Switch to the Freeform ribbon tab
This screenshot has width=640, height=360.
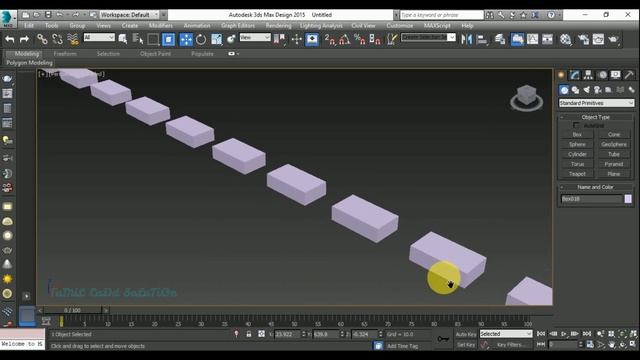click(x=65, y=53)
